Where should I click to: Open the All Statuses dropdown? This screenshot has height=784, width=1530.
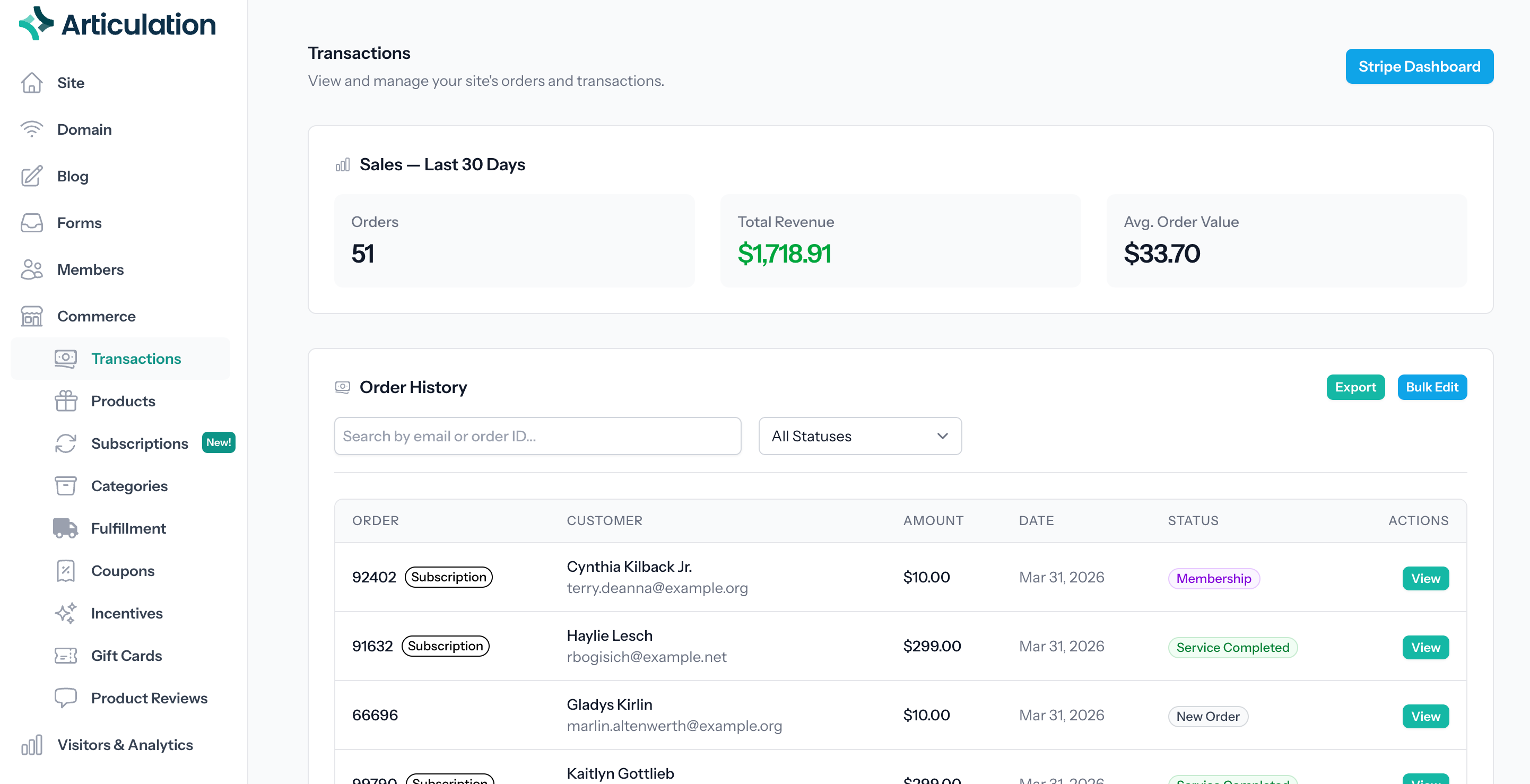(859, 436)
